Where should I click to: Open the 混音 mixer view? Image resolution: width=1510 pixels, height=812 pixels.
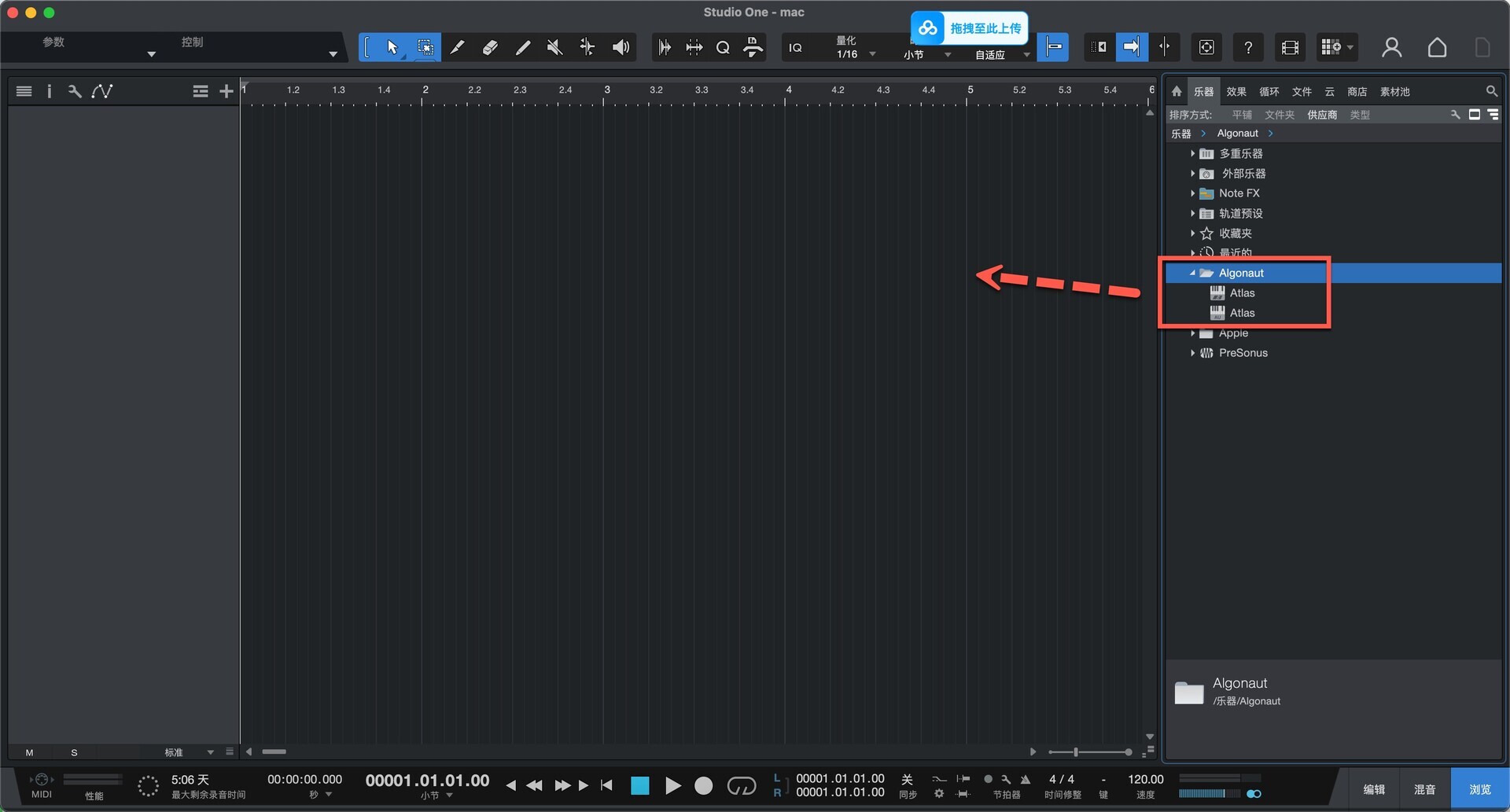[1424, 789]
